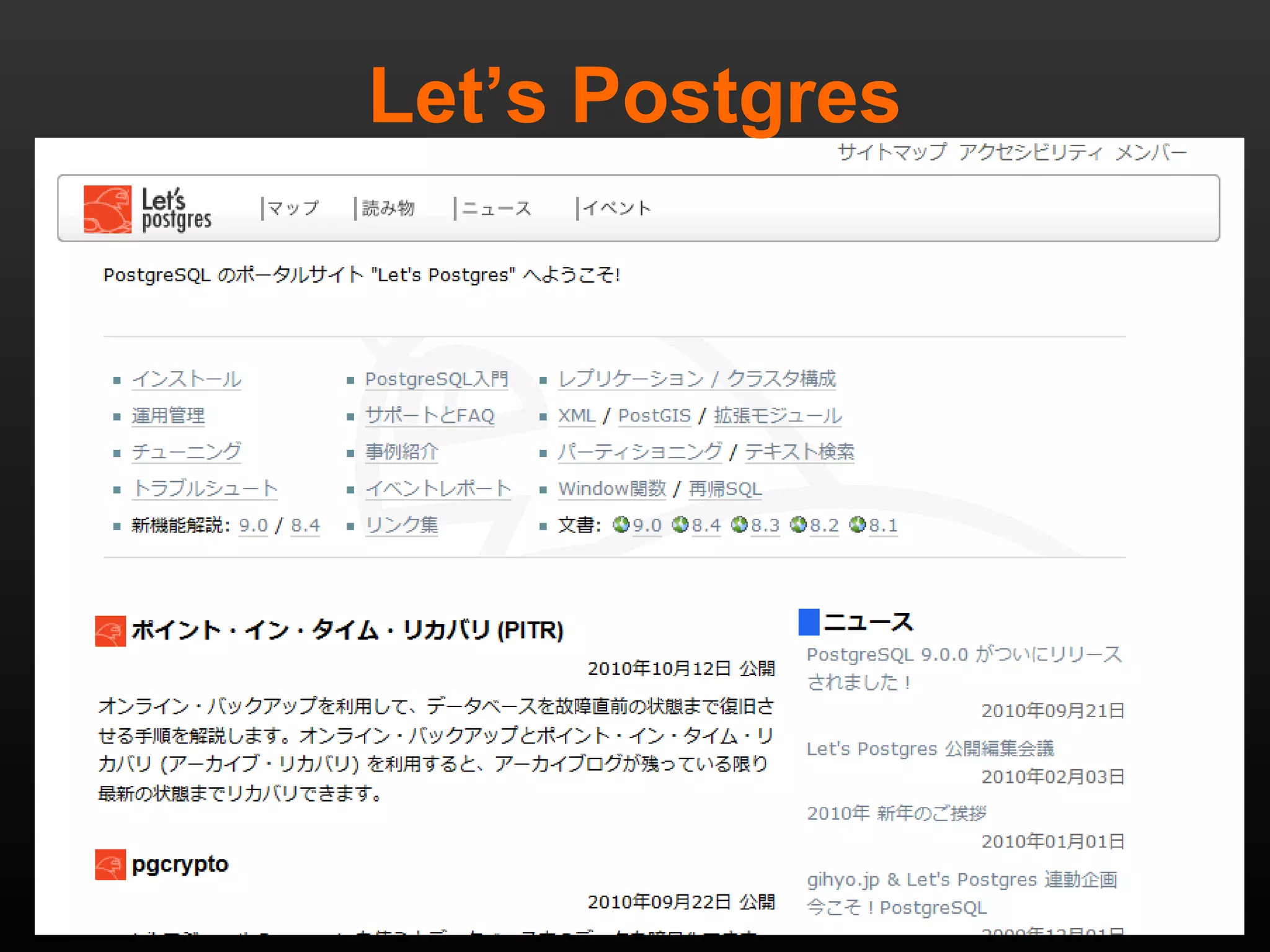Open the パーティショニング link

(640, 452)
